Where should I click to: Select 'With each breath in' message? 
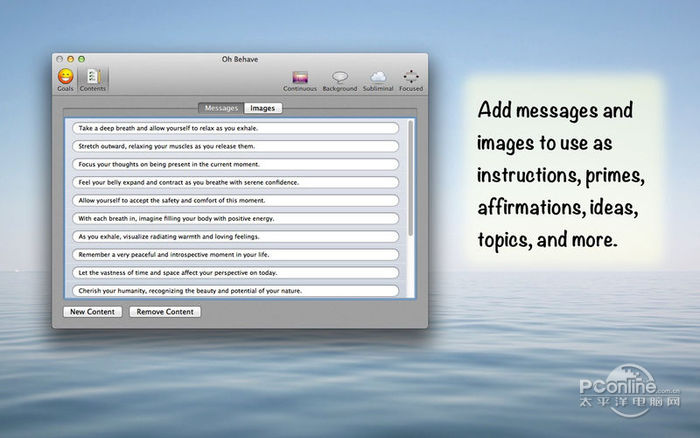(235, 218)
